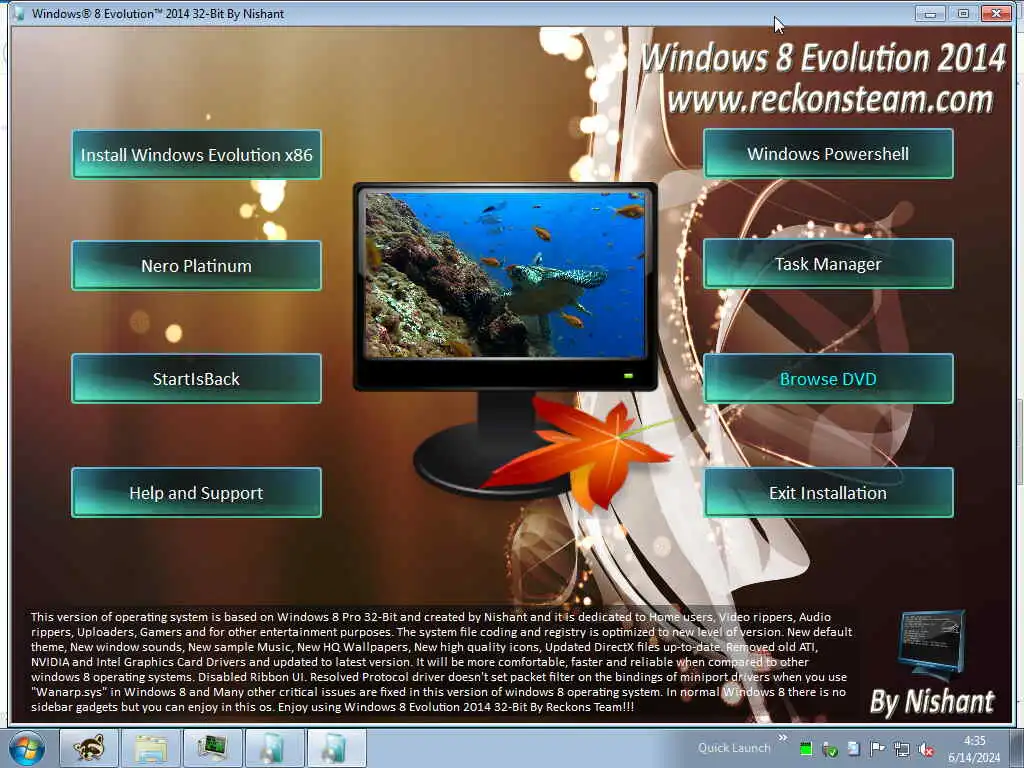The image size is (1024, 768).
Task: Click the Show Desktop strip
Action: (1017, 748)
